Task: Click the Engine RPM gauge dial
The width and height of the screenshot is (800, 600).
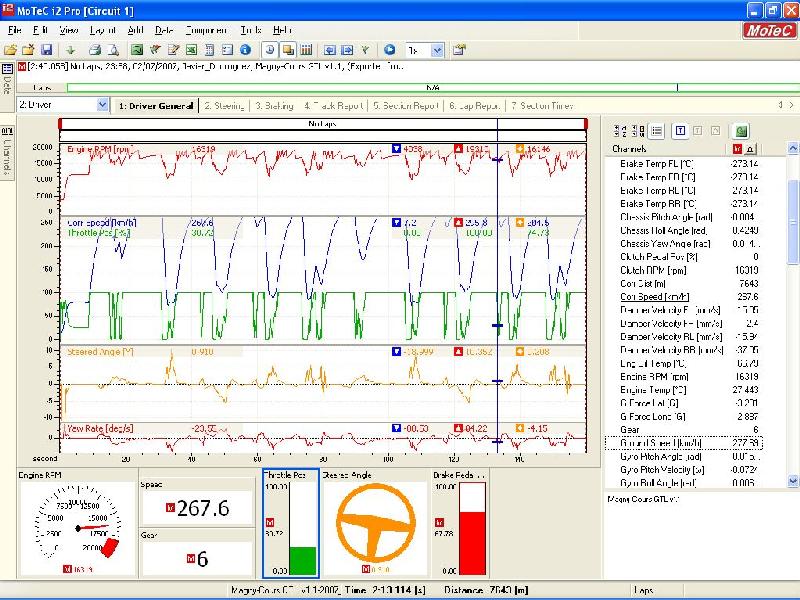Action: 78,528
